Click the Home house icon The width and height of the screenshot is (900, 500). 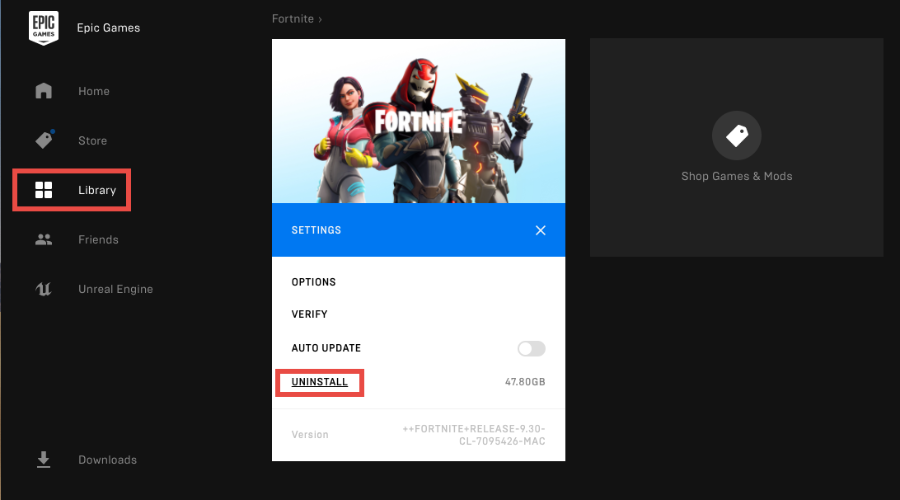click(43, 91)
